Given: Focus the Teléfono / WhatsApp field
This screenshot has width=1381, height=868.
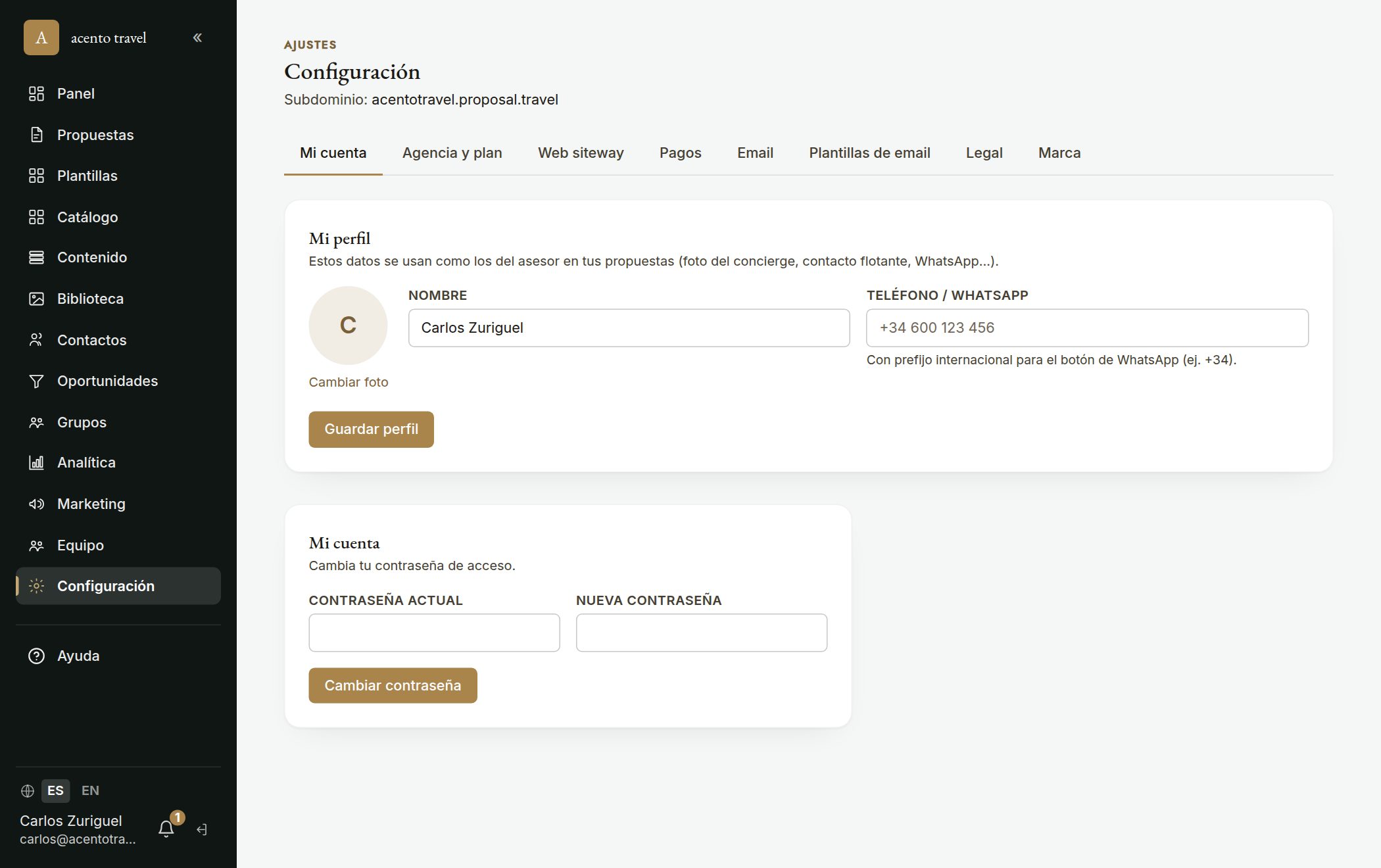Looking at the screenshot, I should 1087,327.
